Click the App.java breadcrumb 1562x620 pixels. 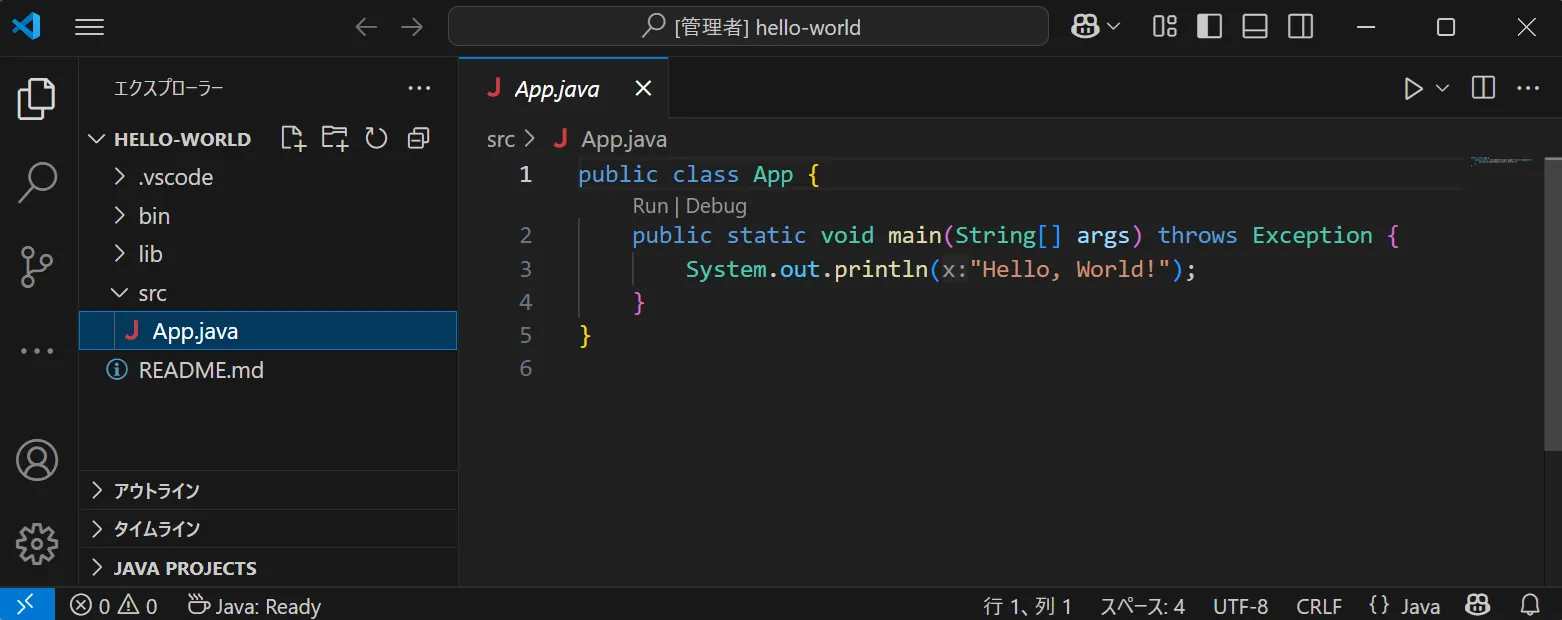624,140
